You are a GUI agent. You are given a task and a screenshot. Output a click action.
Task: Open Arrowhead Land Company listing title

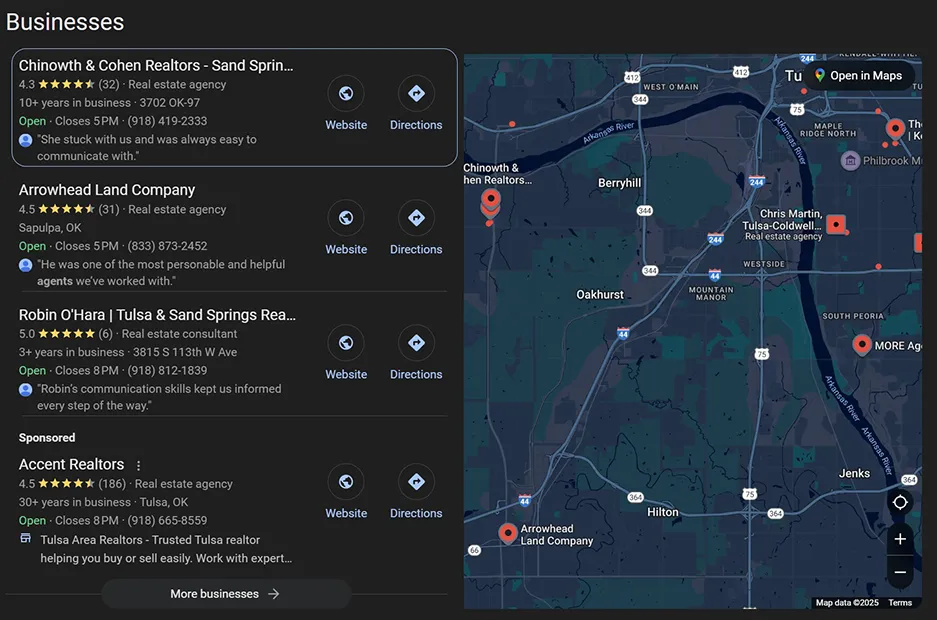tap(107, 190)
